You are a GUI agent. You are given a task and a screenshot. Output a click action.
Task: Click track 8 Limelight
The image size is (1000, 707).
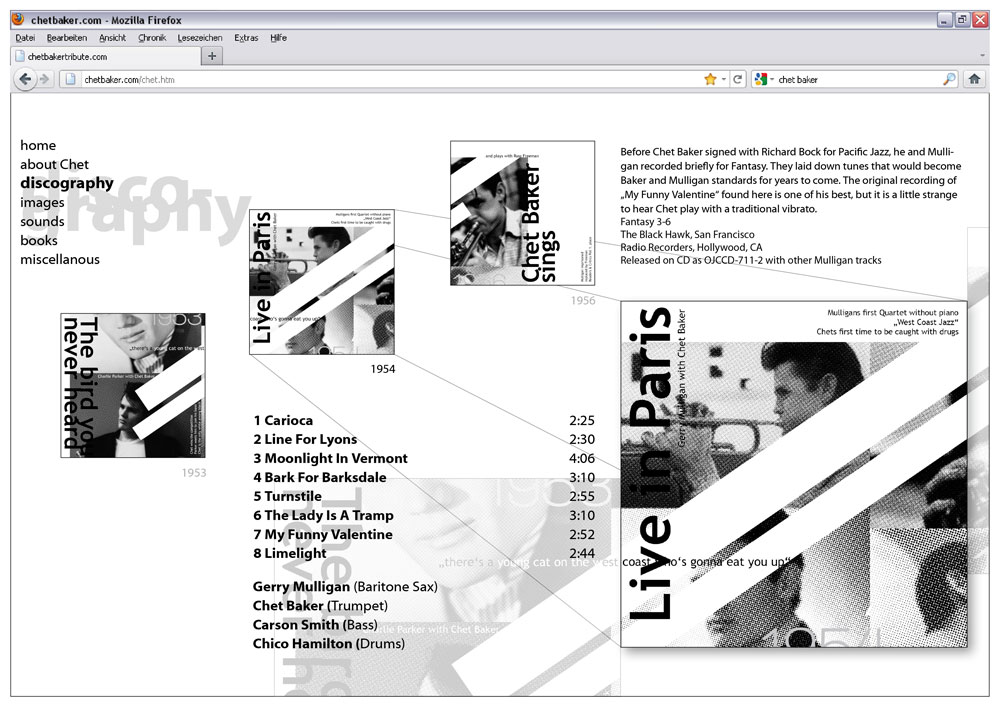[290, 553]
